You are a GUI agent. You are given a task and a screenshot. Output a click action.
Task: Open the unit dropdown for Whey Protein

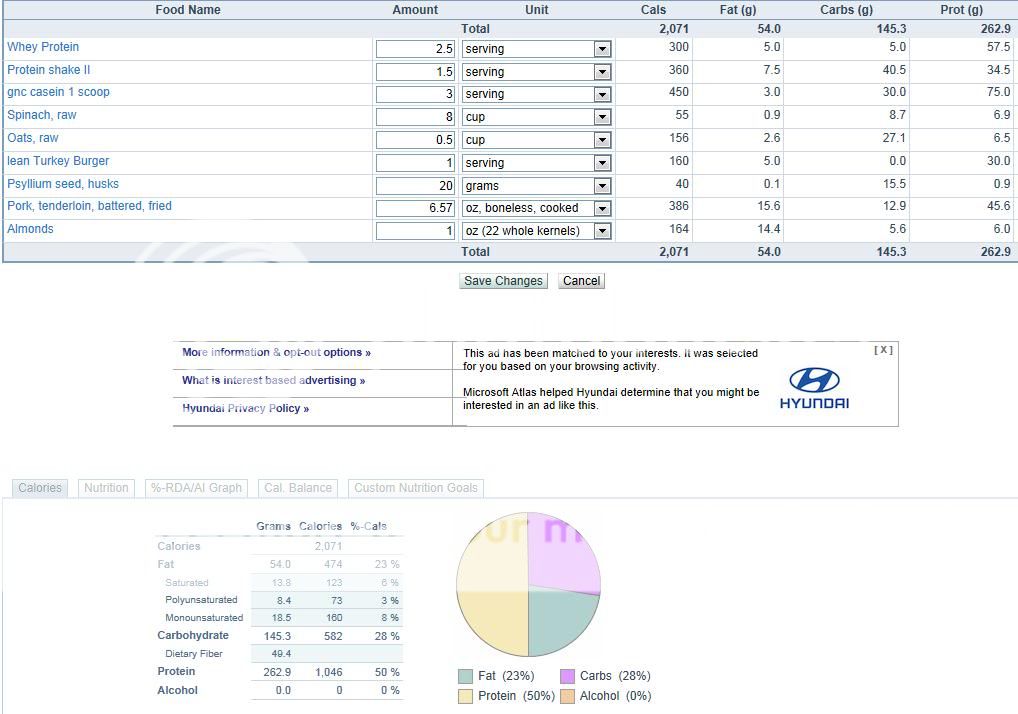(x=602, y=49)
